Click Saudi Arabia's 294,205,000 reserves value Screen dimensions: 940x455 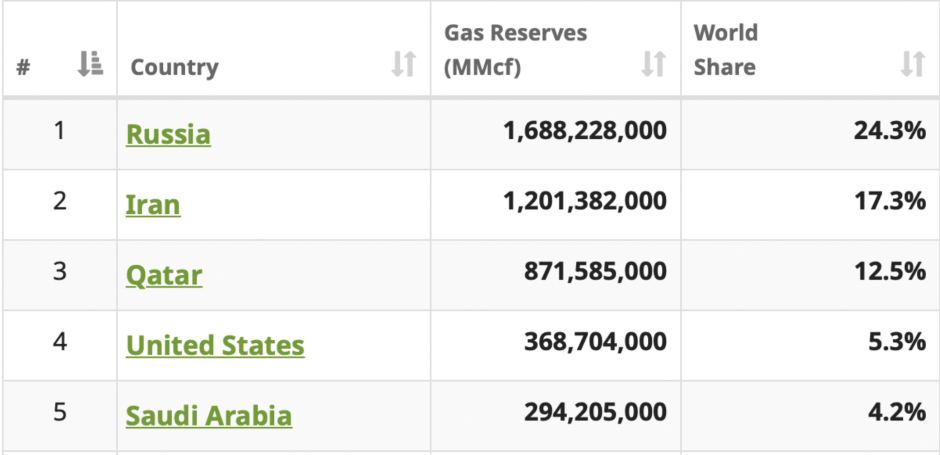[595, 413]
